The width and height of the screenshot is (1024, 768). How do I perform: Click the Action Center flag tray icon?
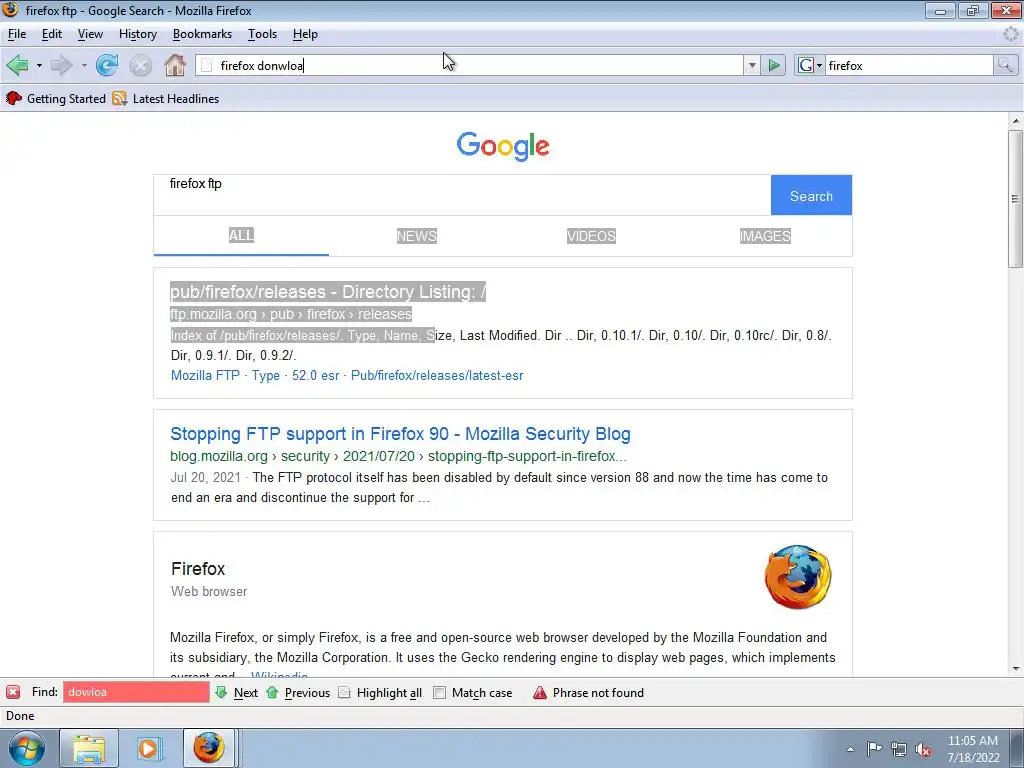pyautogui.click(x=874, y=748)
